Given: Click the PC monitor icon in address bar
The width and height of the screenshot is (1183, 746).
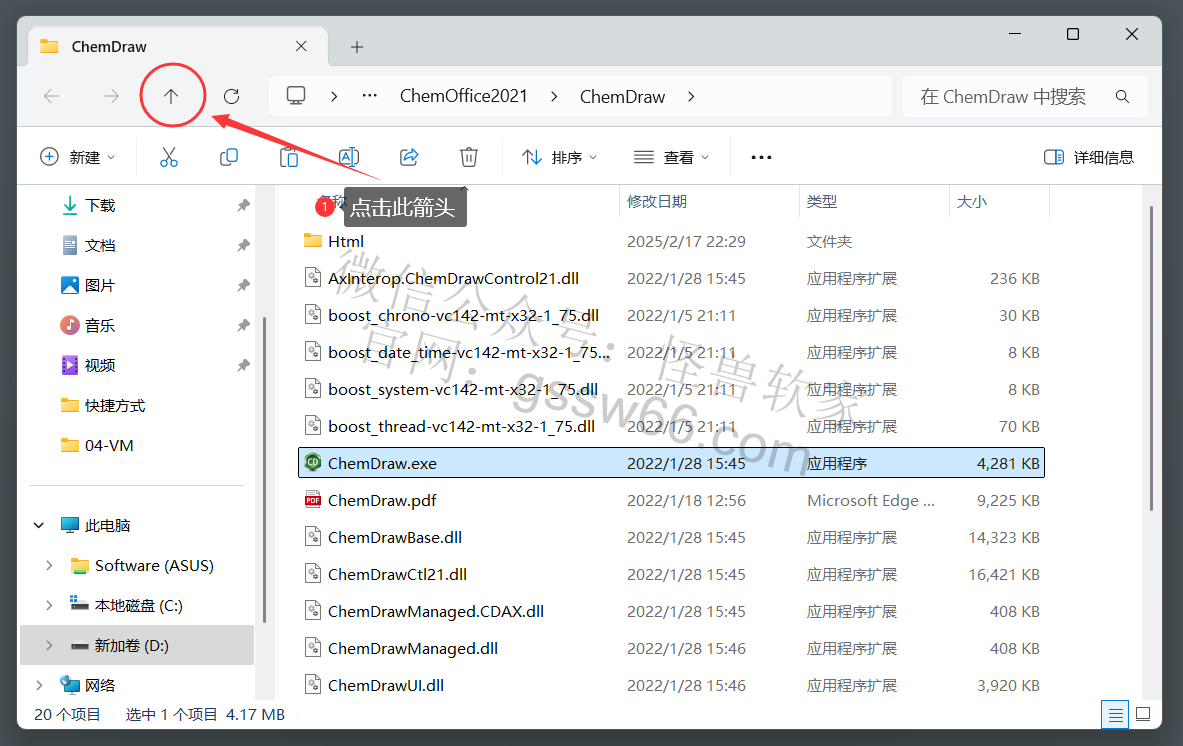Looking at the screenshot, I should [x=296, y=96].
